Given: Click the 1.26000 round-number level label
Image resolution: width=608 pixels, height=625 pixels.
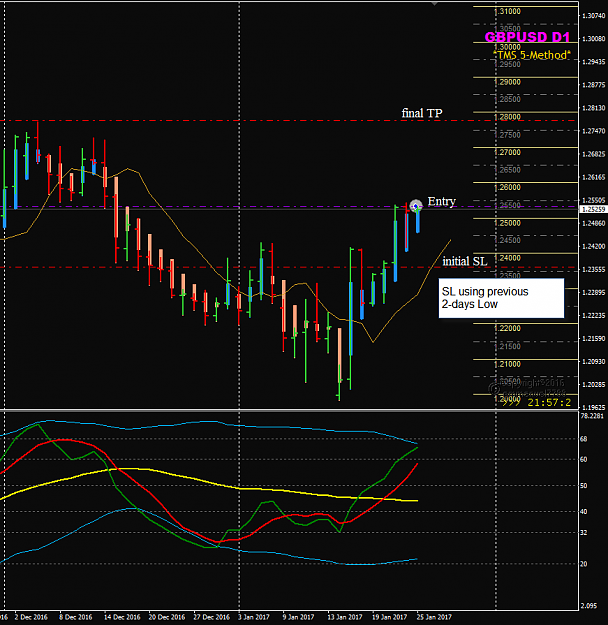Looking at the screenshot, I should (508, 187).
